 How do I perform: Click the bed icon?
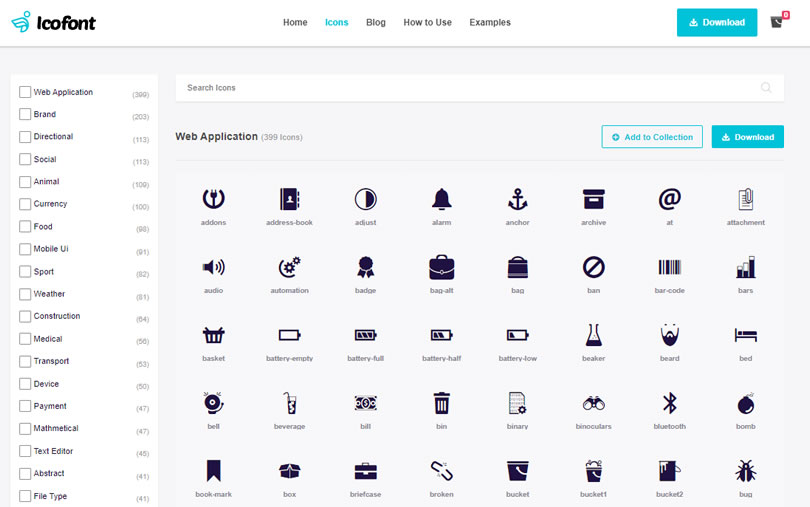pos(745,335)
